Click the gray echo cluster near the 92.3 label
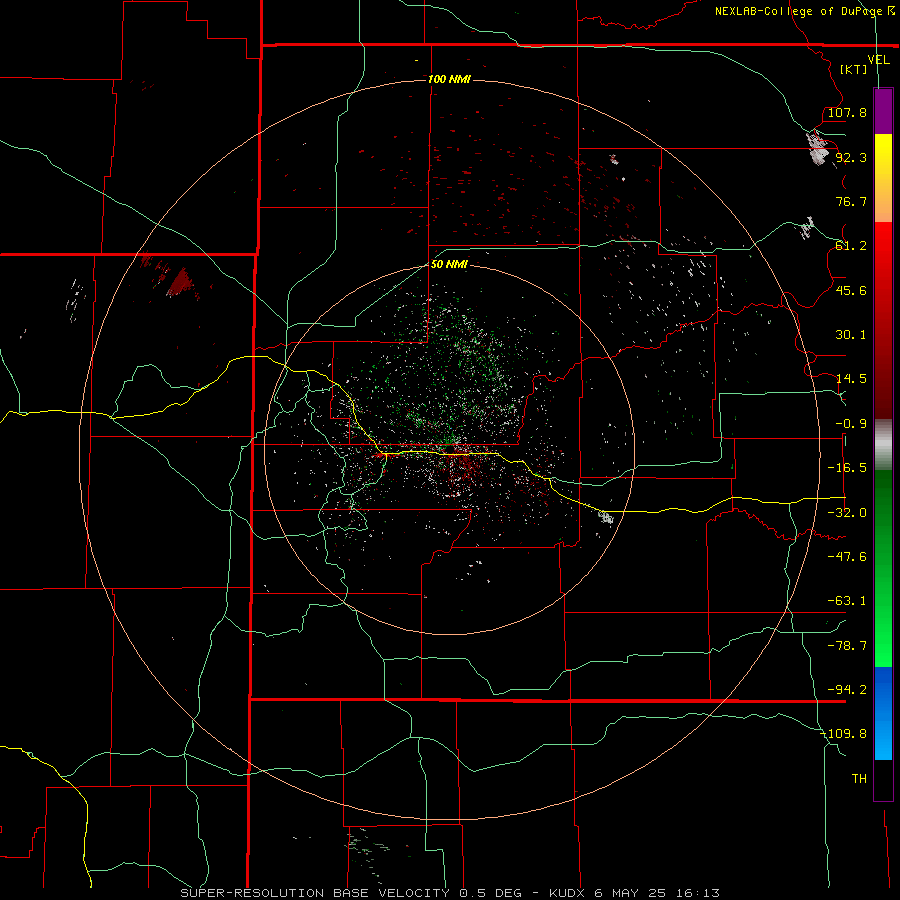This screenshot has width=900, height=900. click(818, 149)
